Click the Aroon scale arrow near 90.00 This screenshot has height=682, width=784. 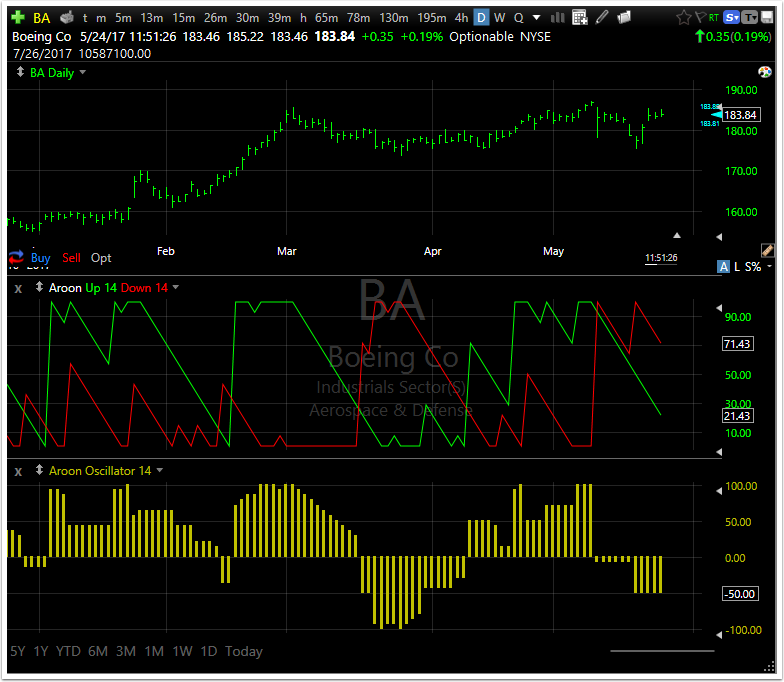tap(719, 308)
